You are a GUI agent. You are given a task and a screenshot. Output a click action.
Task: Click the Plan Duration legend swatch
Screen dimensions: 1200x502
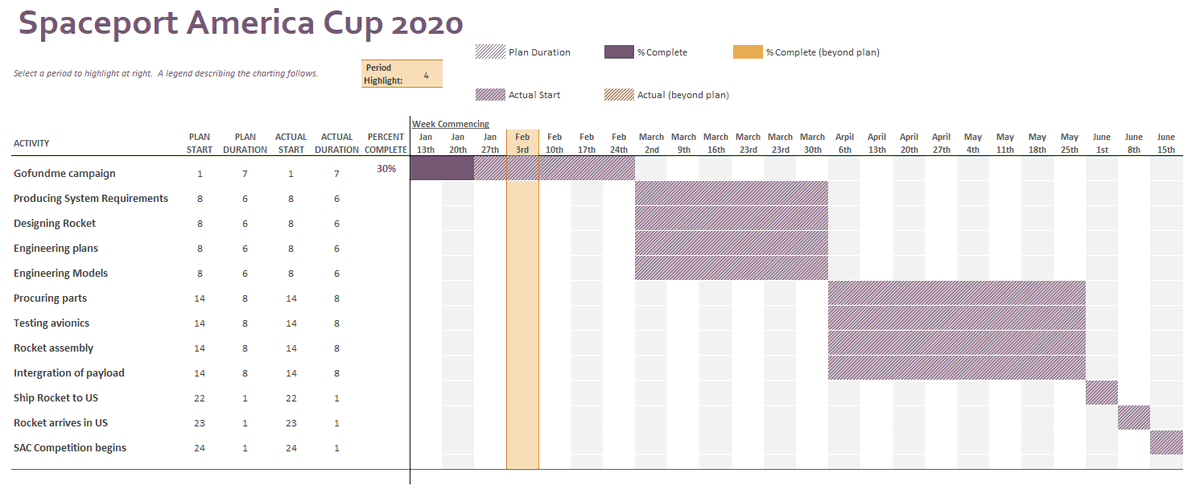(x=491, y=52)
